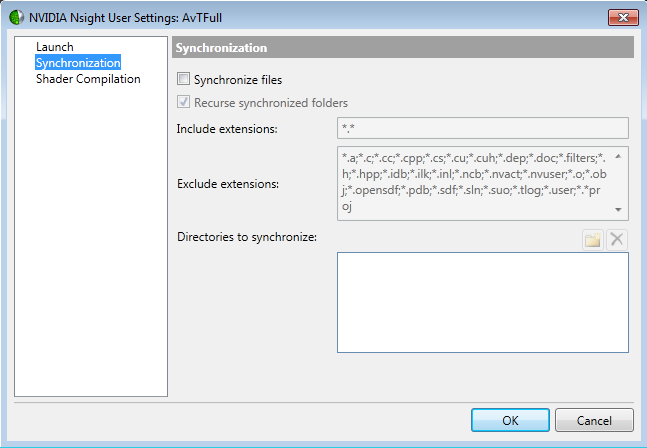The width and height of the screenshot is (647, 448).
Task: Confirm settings with the OK button
Action: 510,420
